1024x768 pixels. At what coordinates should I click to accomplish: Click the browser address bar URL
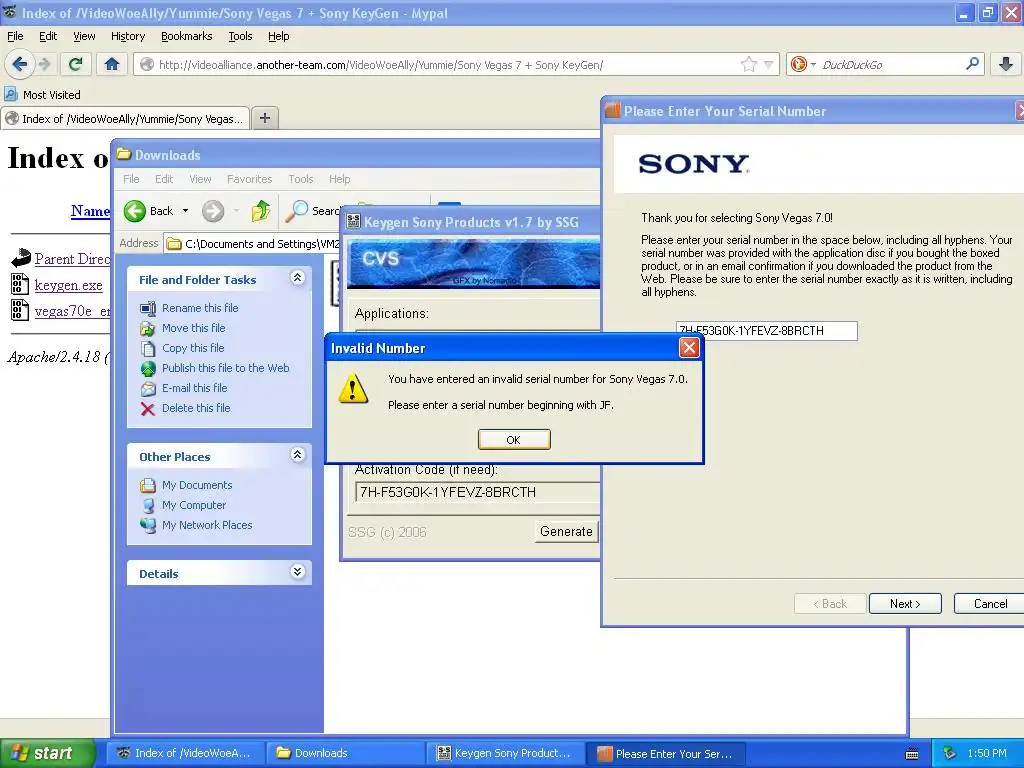(x=381, y=65)
